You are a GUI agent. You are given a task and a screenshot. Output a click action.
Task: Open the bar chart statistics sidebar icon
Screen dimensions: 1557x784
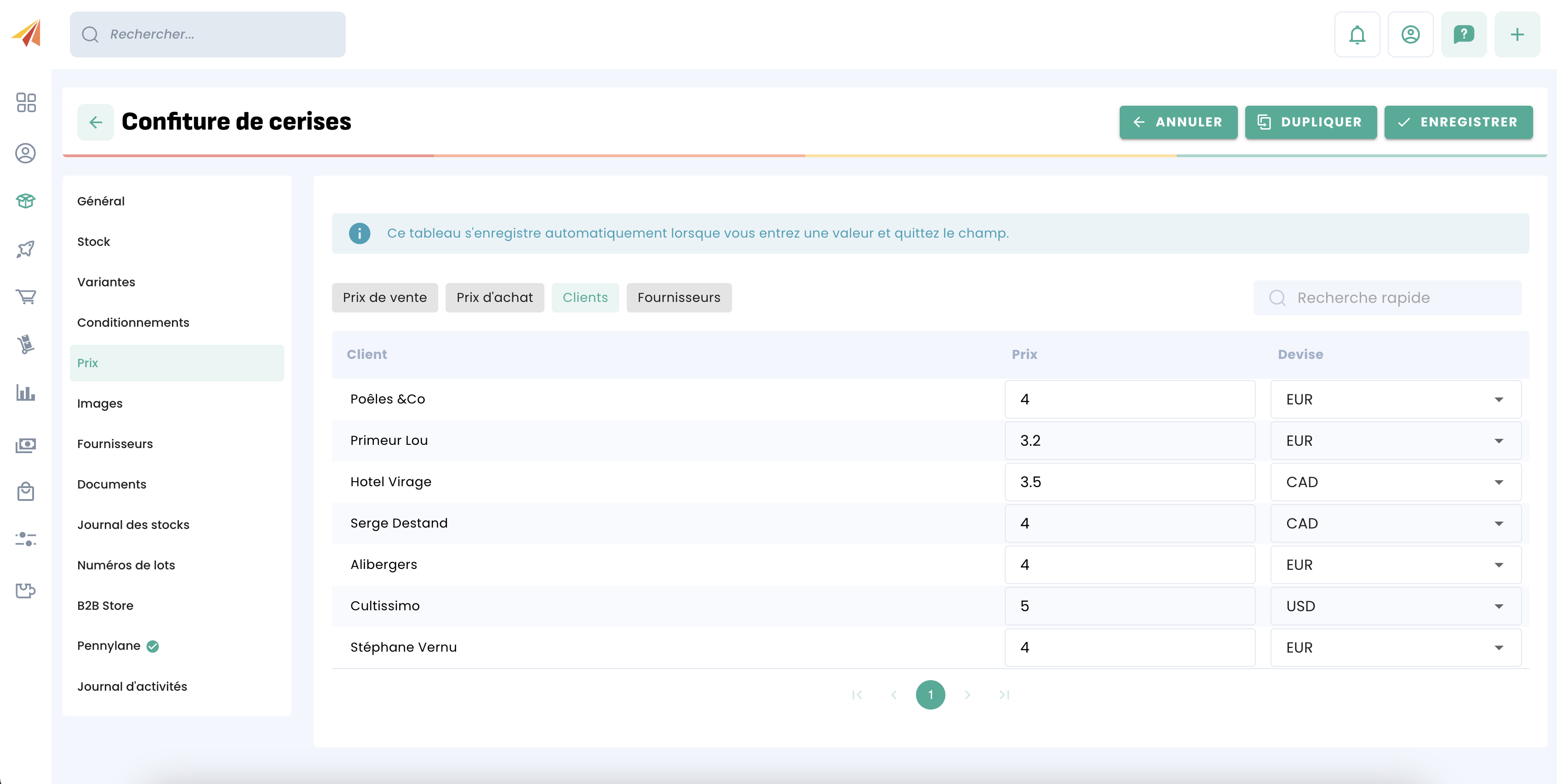26,392
